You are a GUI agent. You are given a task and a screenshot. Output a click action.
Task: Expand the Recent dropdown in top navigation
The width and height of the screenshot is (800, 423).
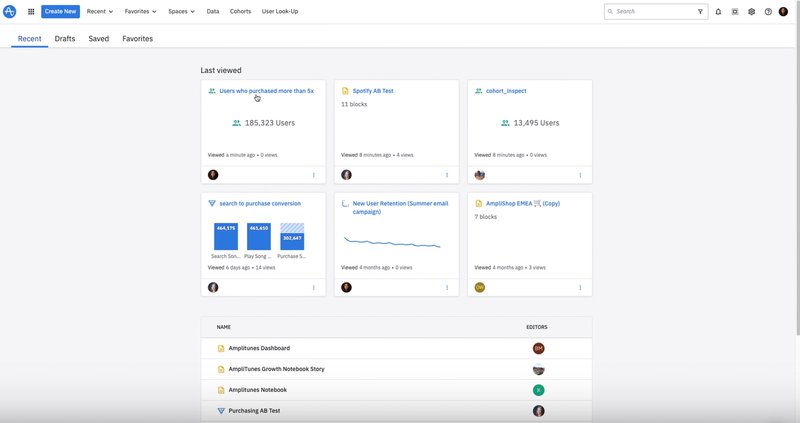[100, 11]
